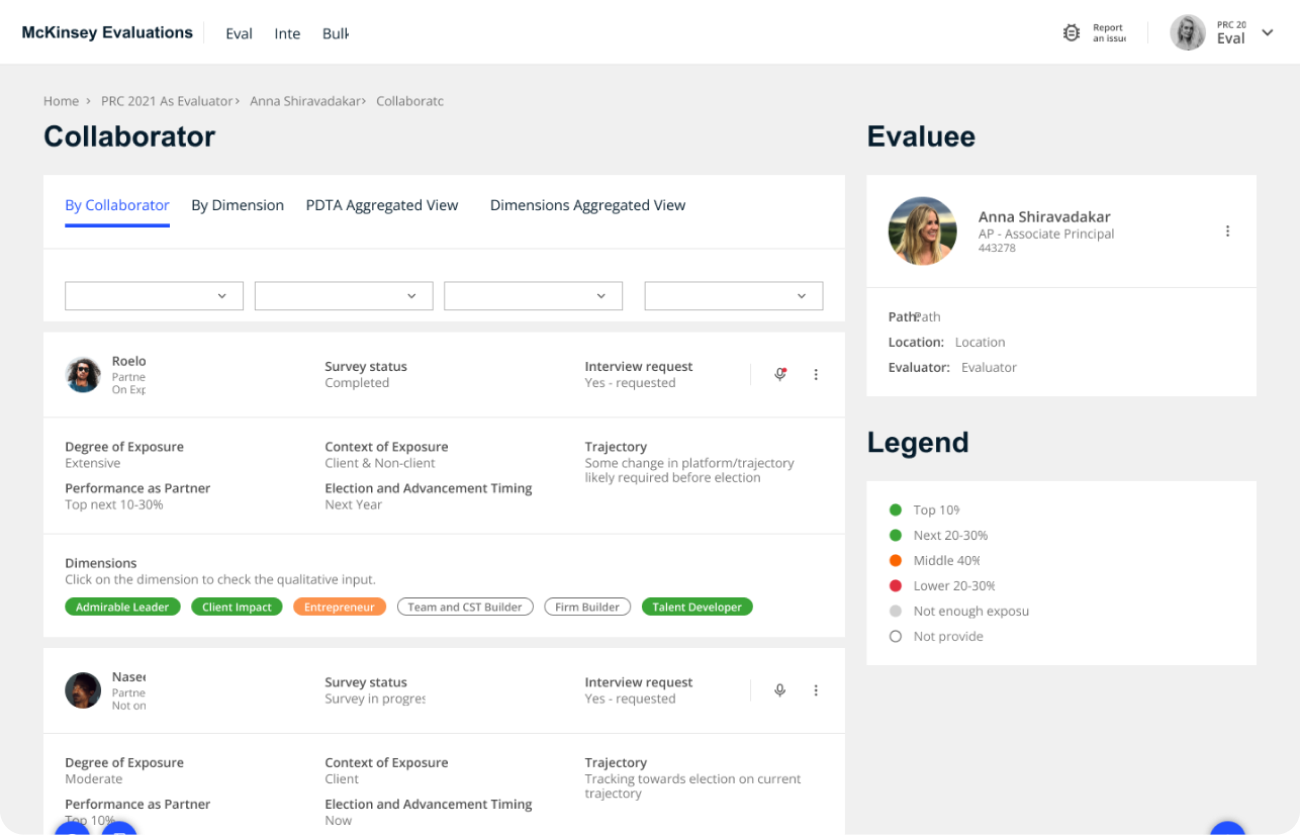
Task: Open the three-dot menu on Anna Shiravadakar card
Action: coord(1227,231)
